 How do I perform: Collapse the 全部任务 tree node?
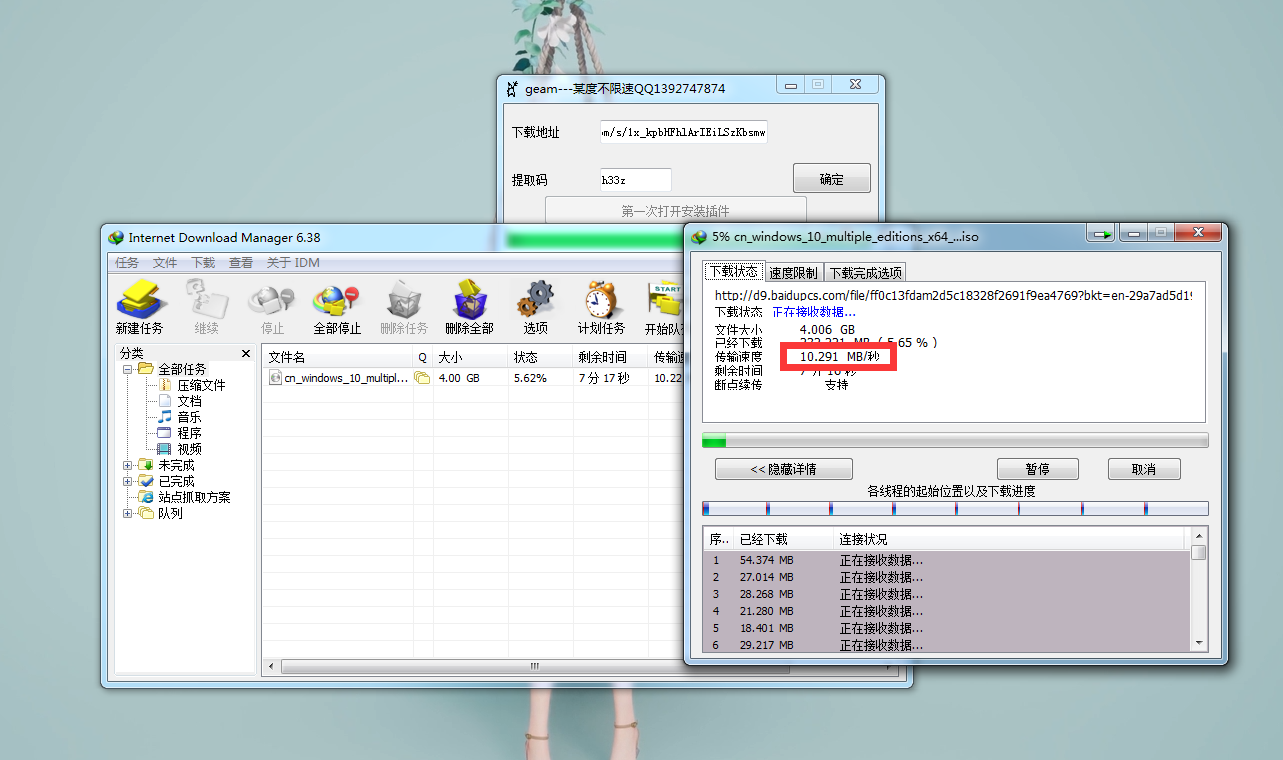pos(128,369)
